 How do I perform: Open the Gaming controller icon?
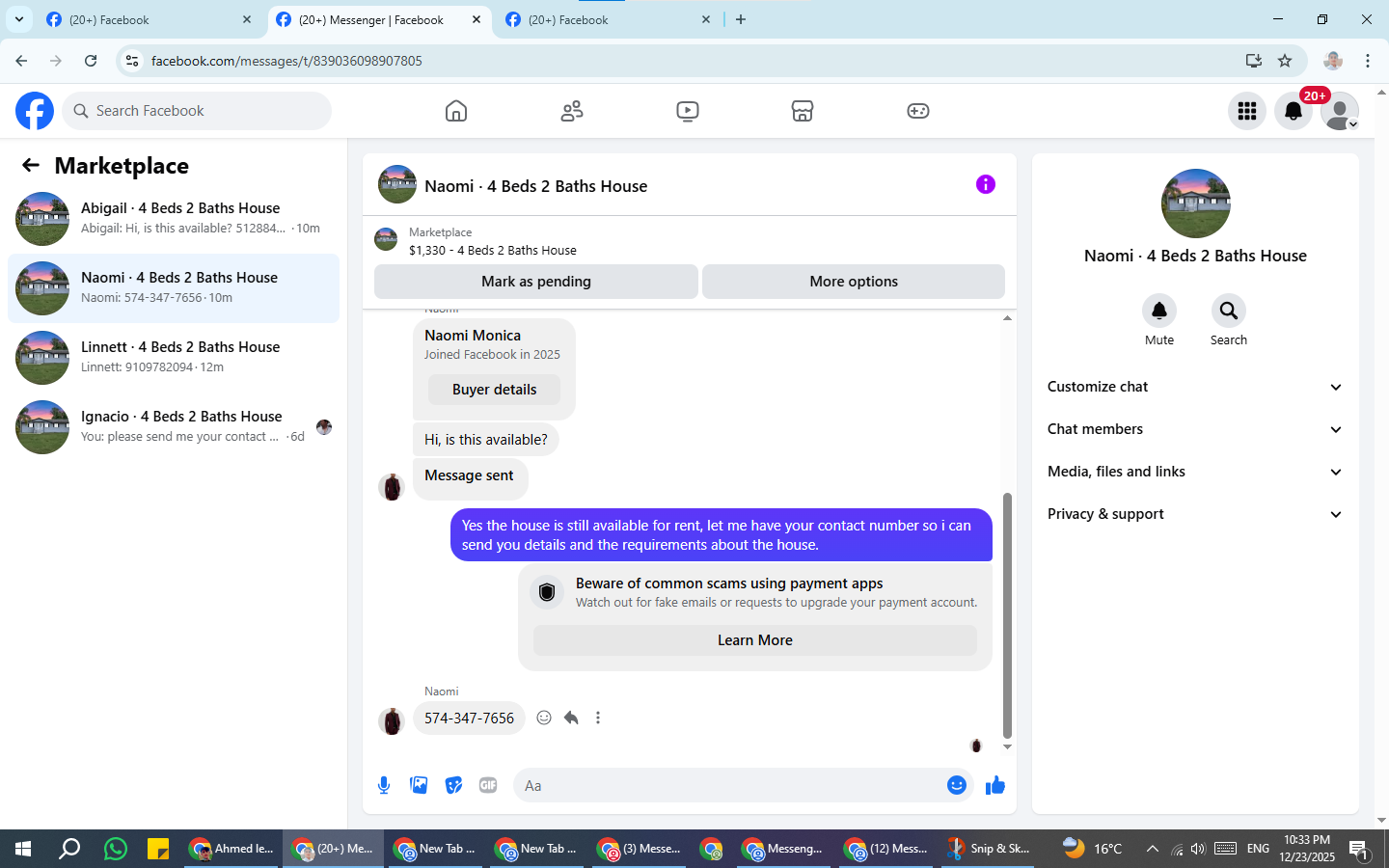(918, 111)
